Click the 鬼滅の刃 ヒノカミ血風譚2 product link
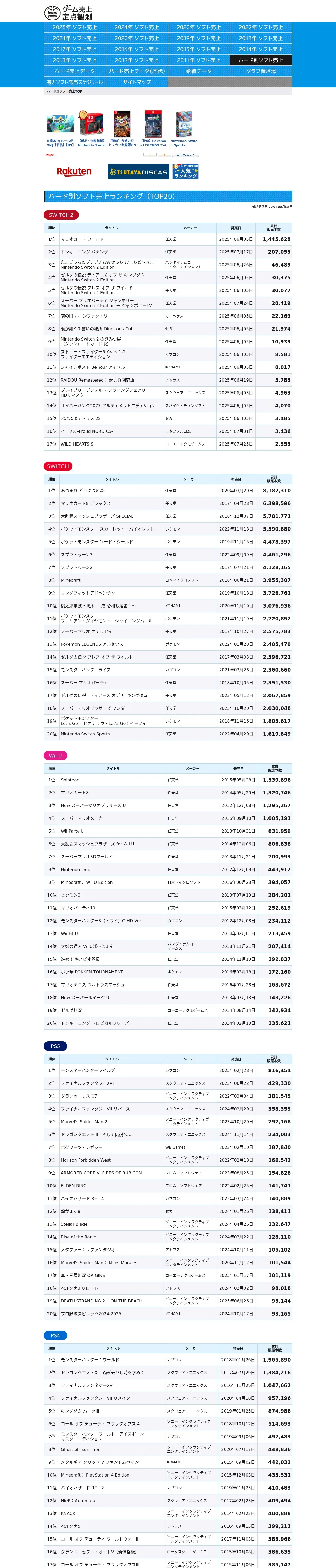Viewport: 336px width, 1568px height. coord(122,143)
